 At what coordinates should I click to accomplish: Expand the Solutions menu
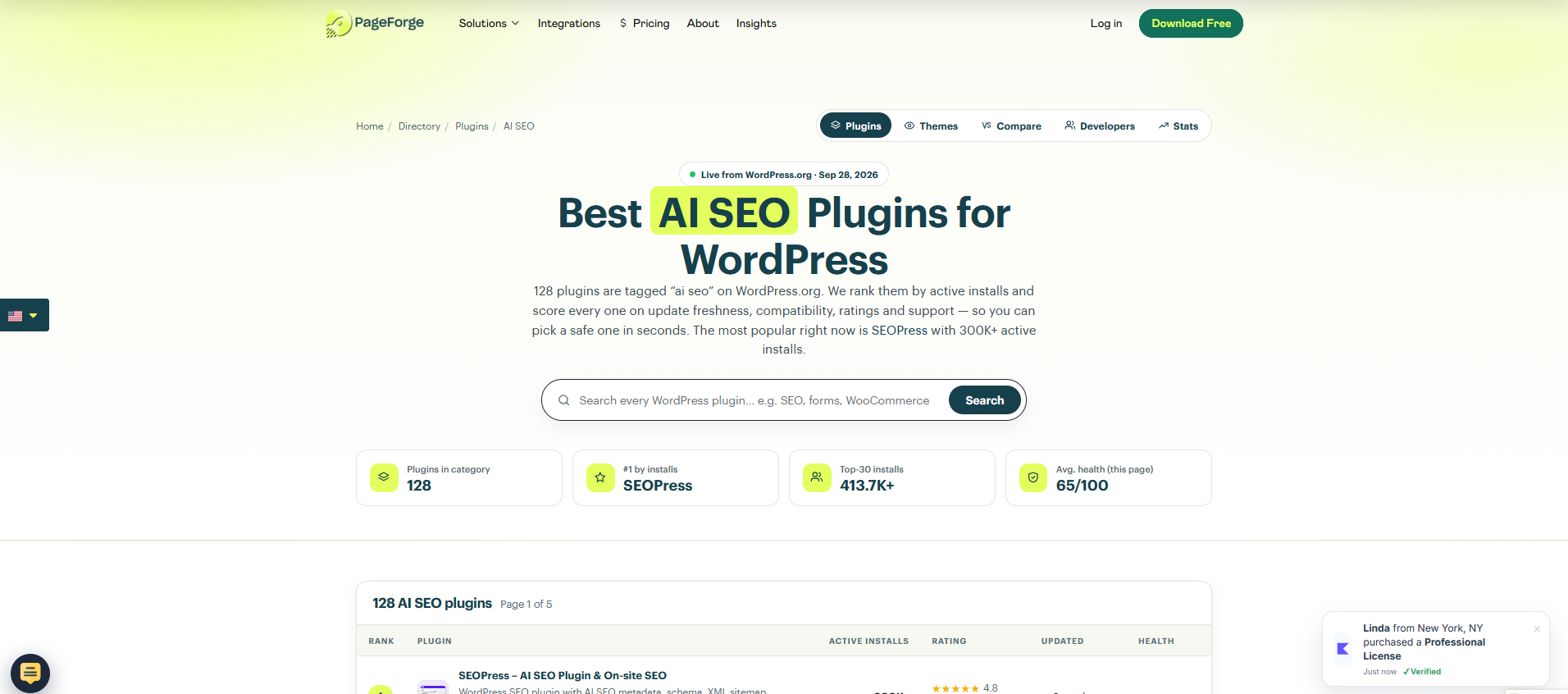point(489,24)
